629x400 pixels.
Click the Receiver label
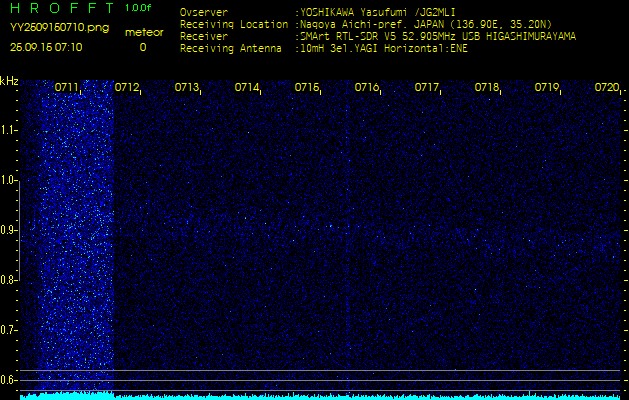(x=204, y=37)
